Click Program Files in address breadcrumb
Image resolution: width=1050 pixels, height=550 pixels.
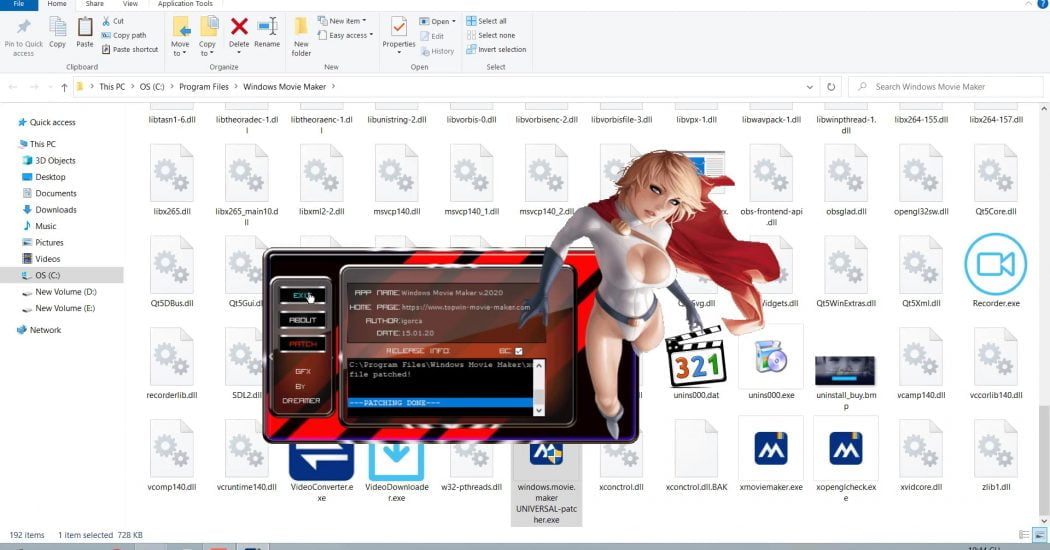[204, 86]
